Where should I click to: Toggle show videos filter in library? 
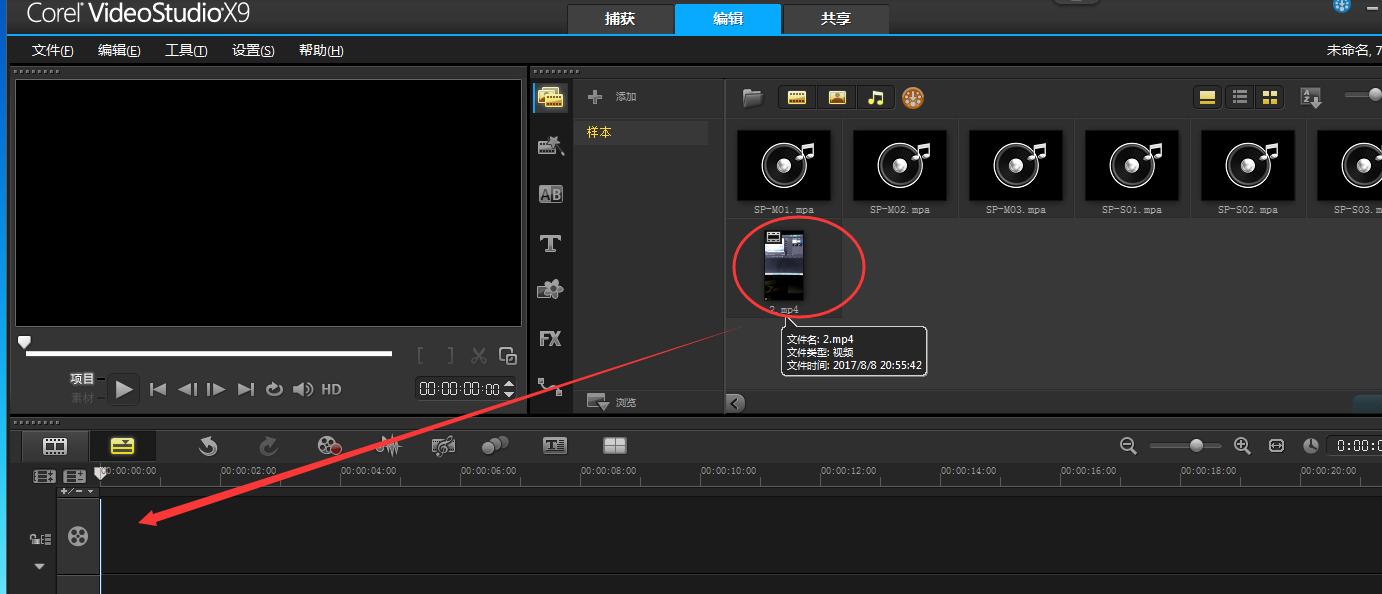click(797, 97)
